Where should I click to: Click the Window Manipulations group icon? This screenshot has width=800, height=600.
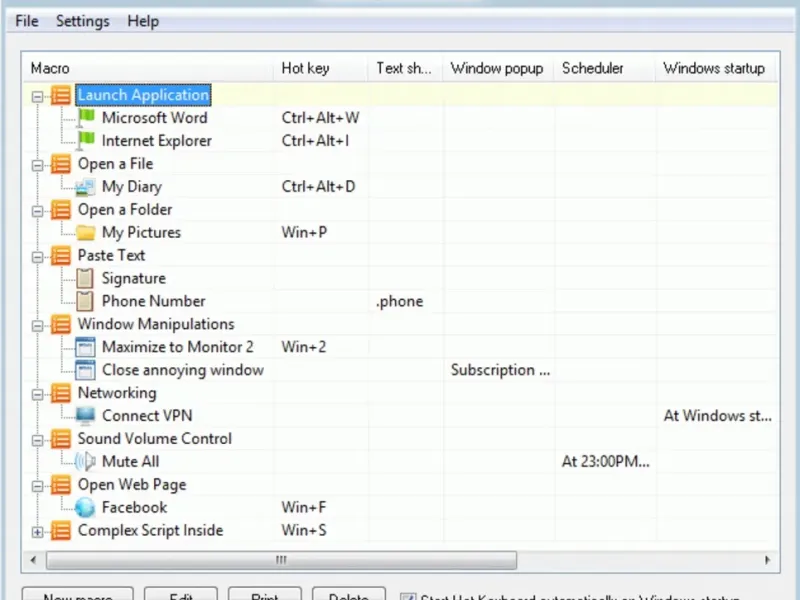click(61, 324)
